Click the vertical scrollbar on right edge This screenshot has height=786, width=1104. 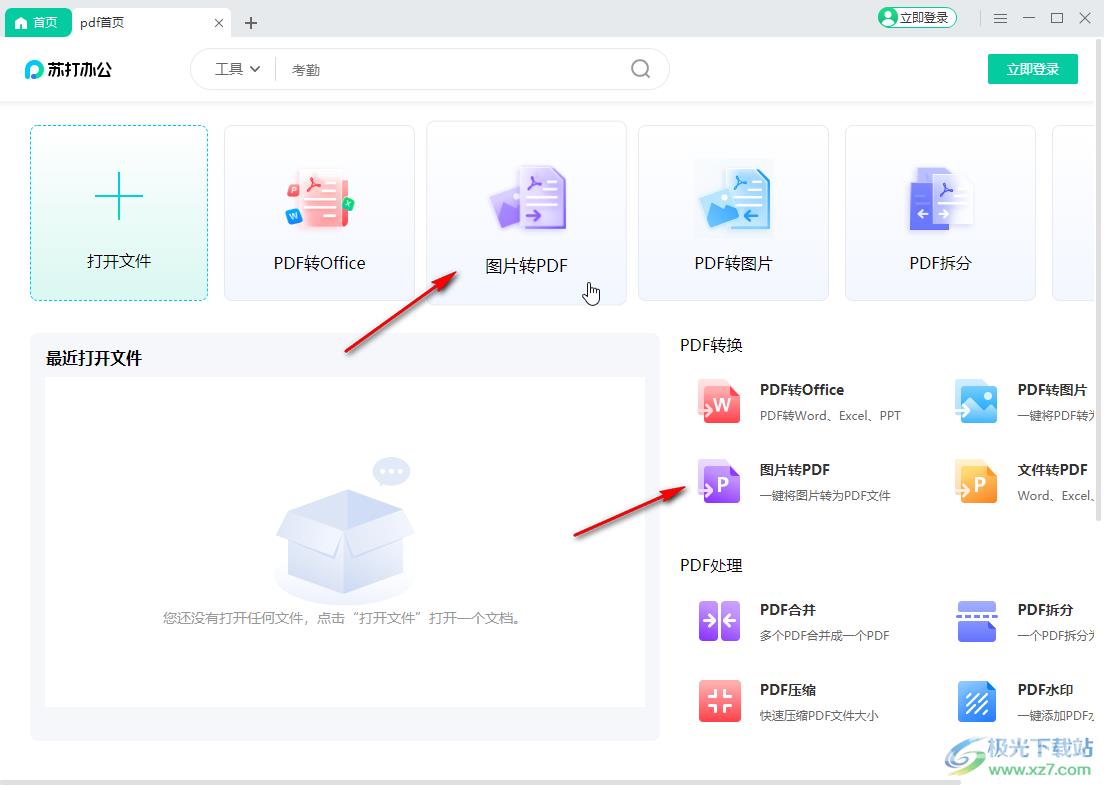[1098, 282]
